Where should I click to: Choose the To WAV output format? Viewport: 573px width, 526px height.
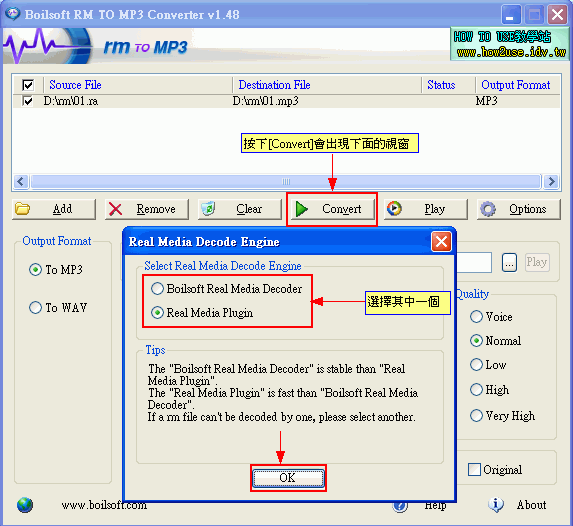tap(35, 308)
